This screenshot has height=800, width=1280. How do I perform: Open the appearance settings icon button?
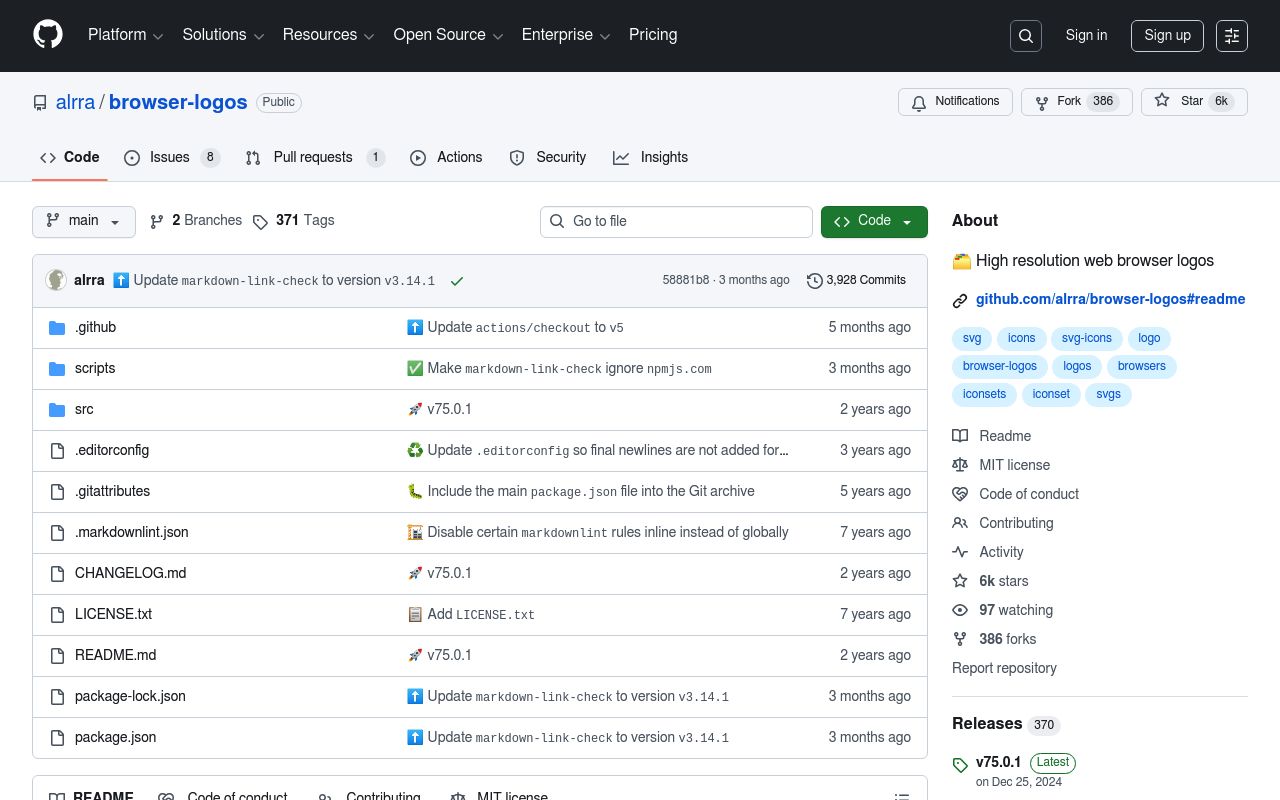[x=1231, y=36]
